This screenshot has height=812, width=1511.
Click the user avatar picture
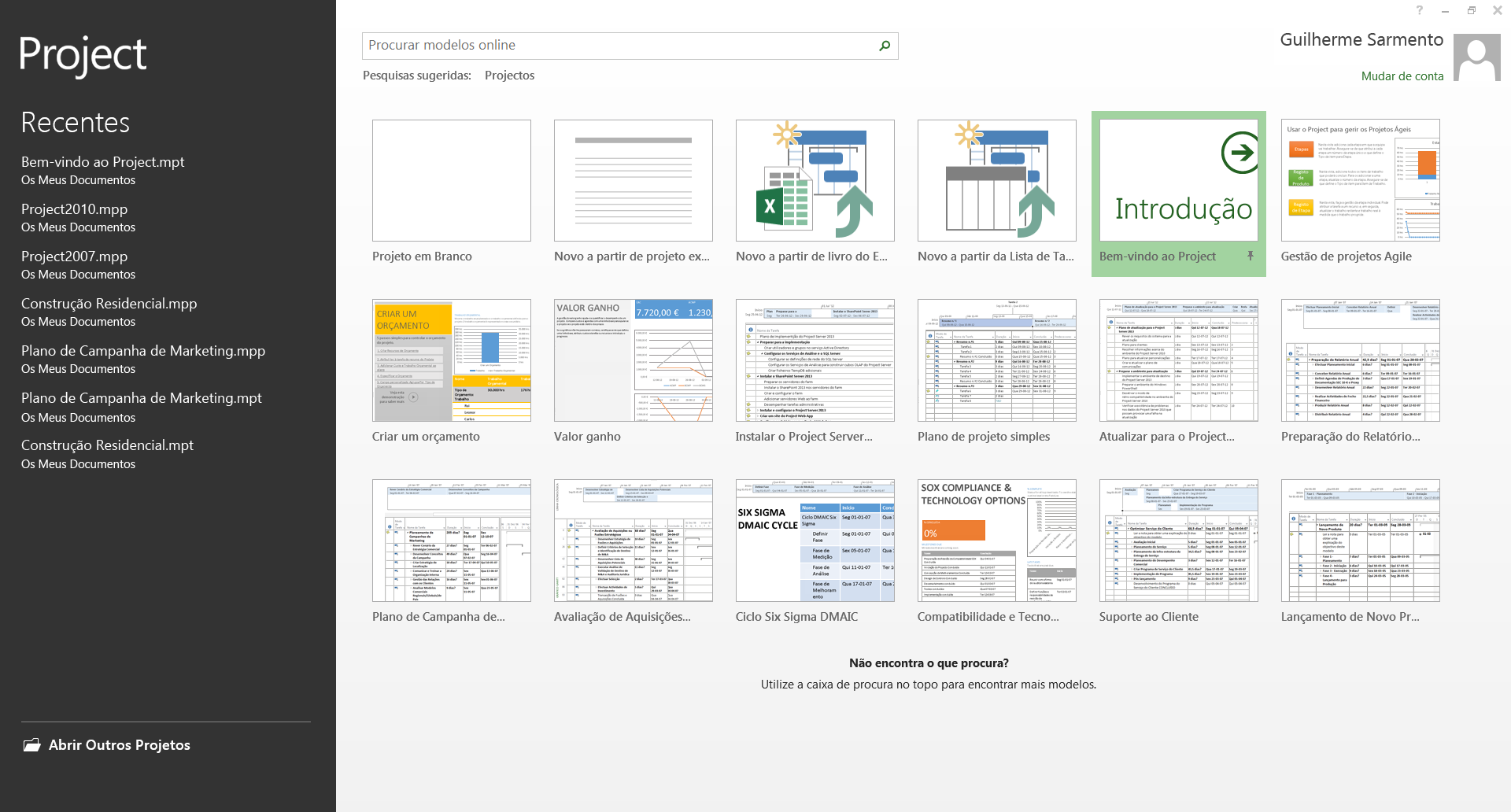point(1476,57)
